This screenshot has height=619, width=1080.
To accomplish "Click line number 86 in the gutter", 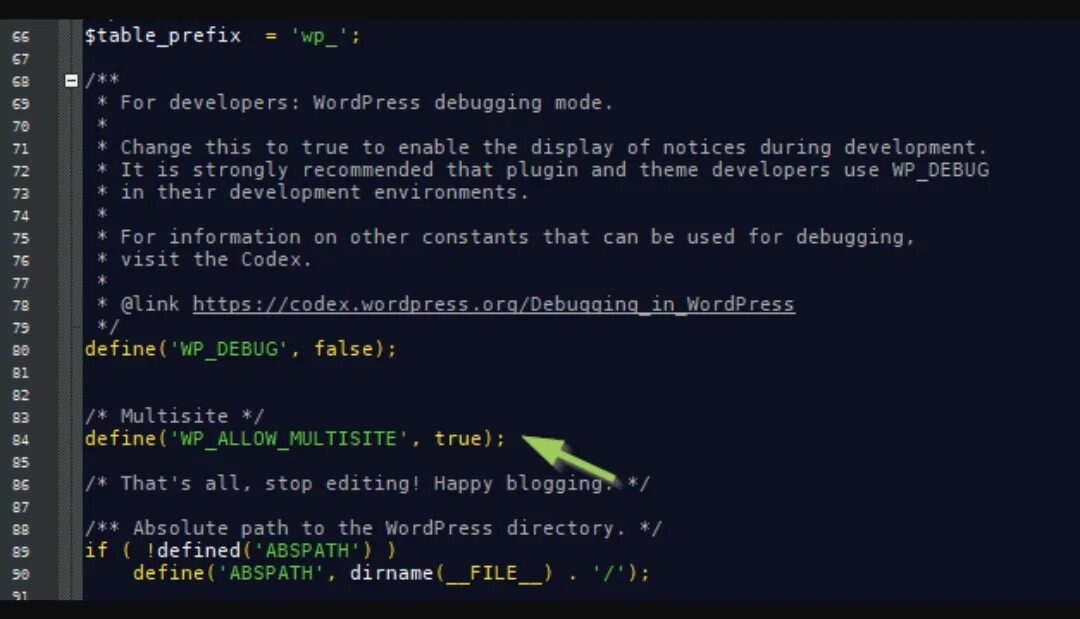I will click(x=21, y=485).
